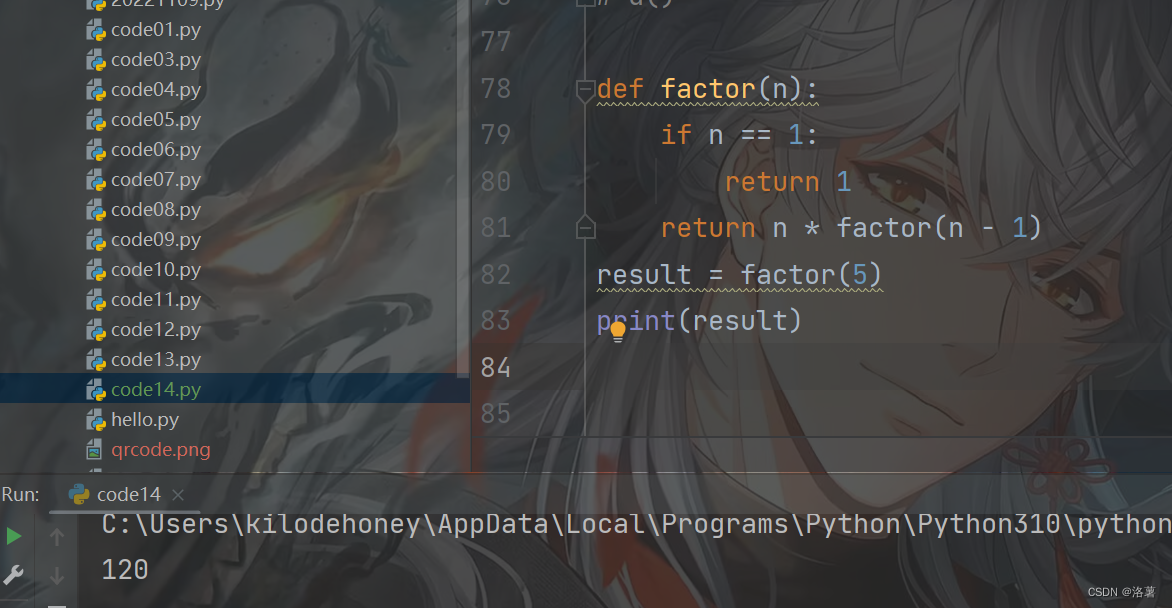Click project tree vertical scrollbar

pyautogui.click(x=463, y=187)
